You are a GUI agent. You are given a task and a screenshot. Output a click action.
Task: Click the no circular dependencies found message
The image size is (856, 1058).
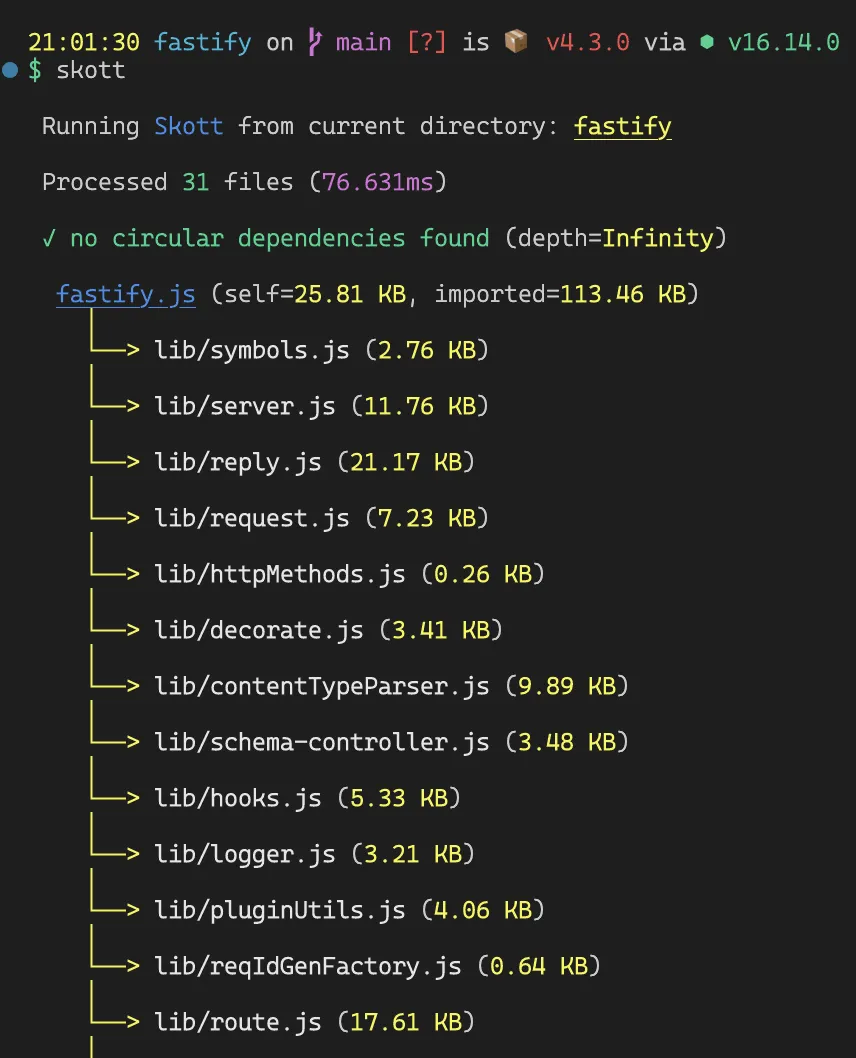point(280,238)
